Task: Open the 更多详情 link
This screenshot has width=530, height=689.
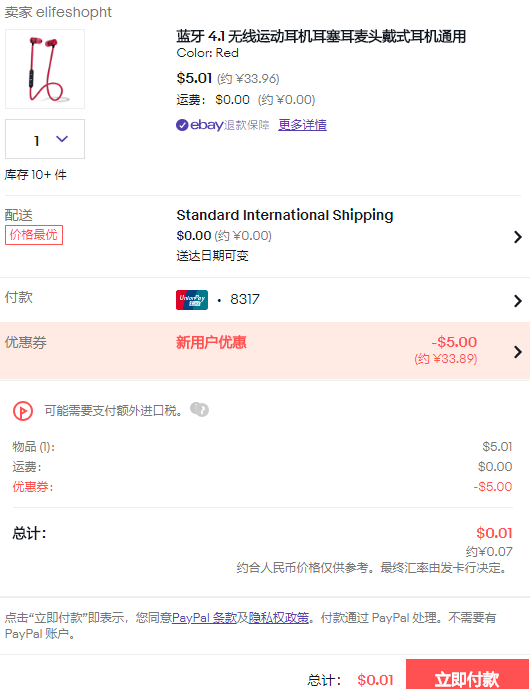Action: point(302,125)
